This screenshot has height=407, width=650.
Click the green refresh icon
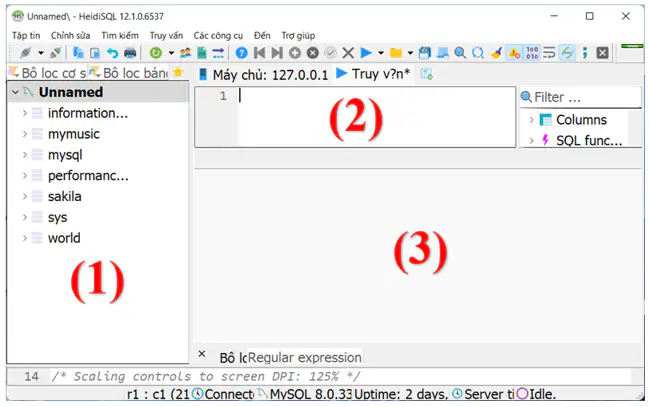[x=156, y=53]
